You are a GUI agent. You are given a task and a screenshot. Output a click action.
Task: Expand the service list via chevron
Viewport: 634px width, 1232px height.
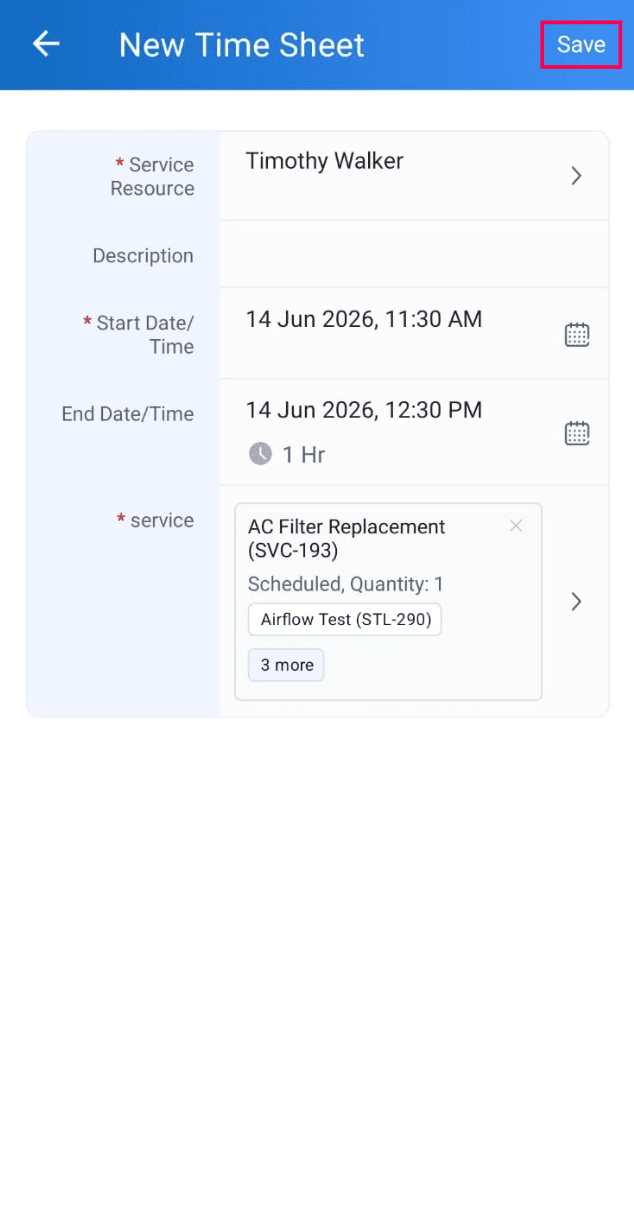[576, 601]
